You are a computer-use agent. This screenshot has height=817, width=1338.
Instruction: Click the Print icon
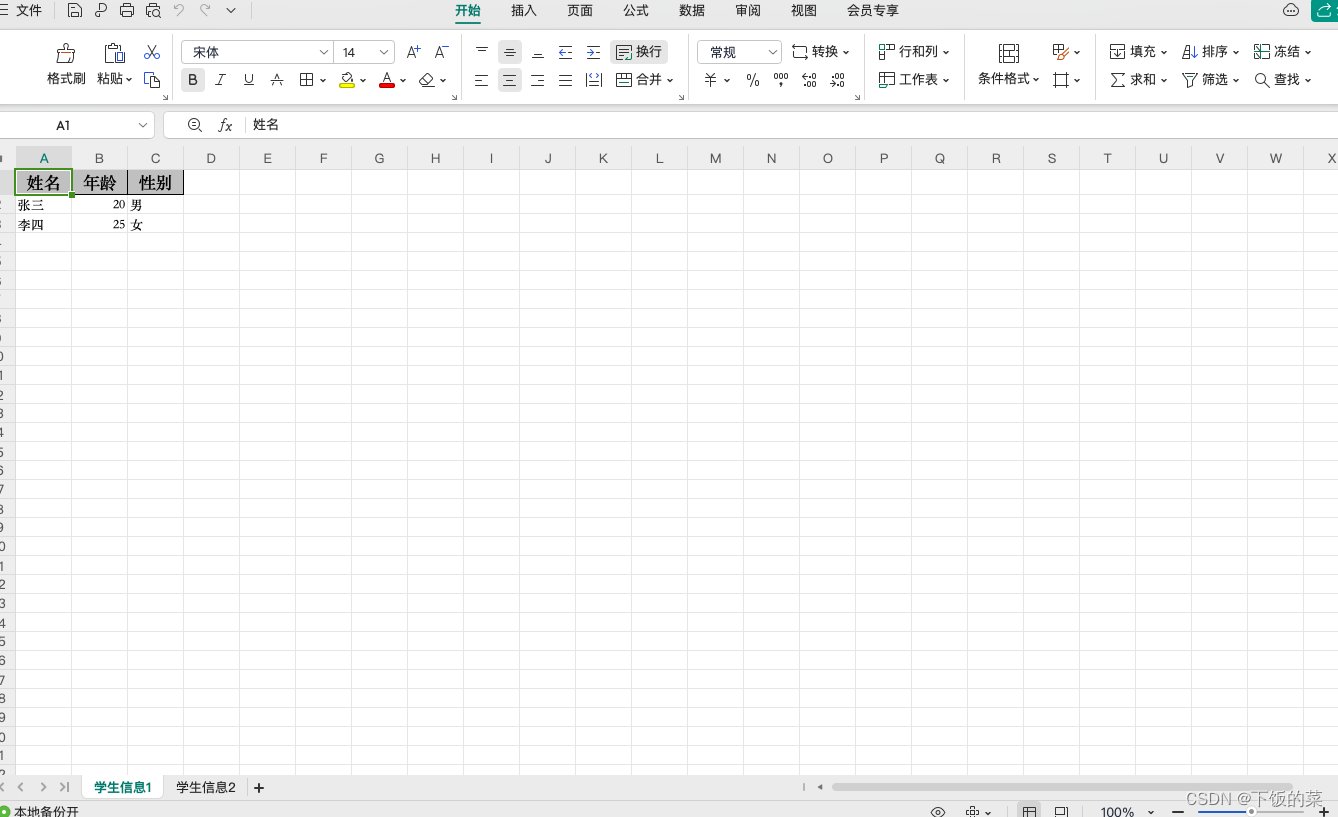pos(127,11)
